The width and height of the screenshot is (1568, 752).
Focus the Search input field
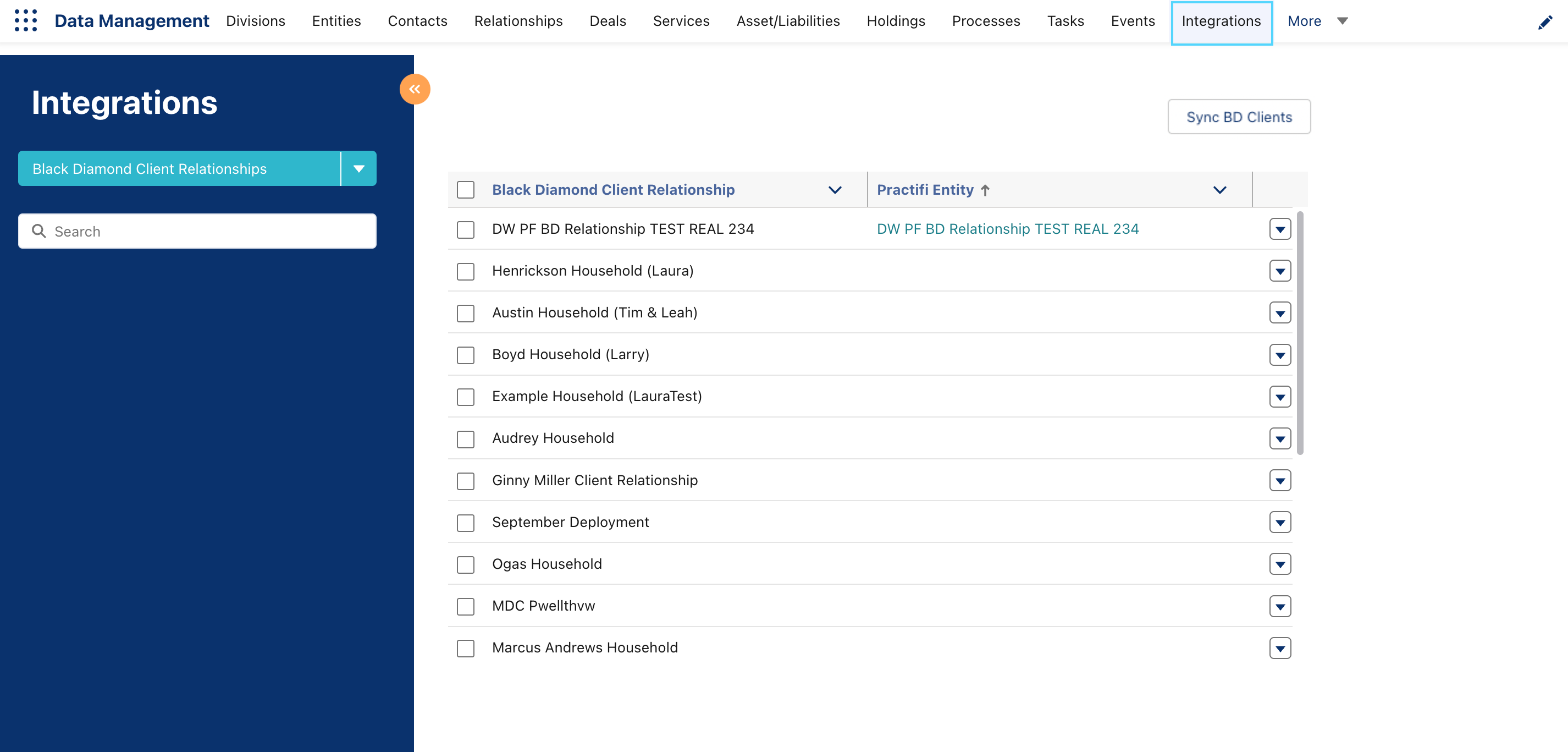tap(207, 232)
